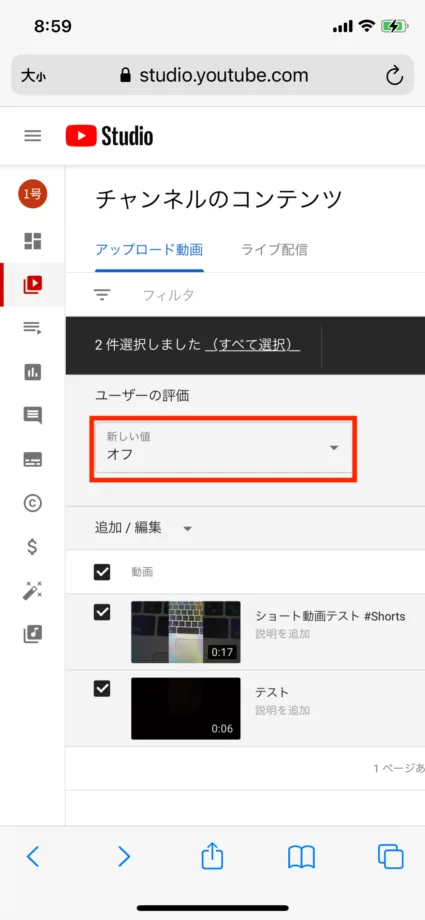Open the 1号 channel avatar
The image size is (425, 920).
point(32,194)
